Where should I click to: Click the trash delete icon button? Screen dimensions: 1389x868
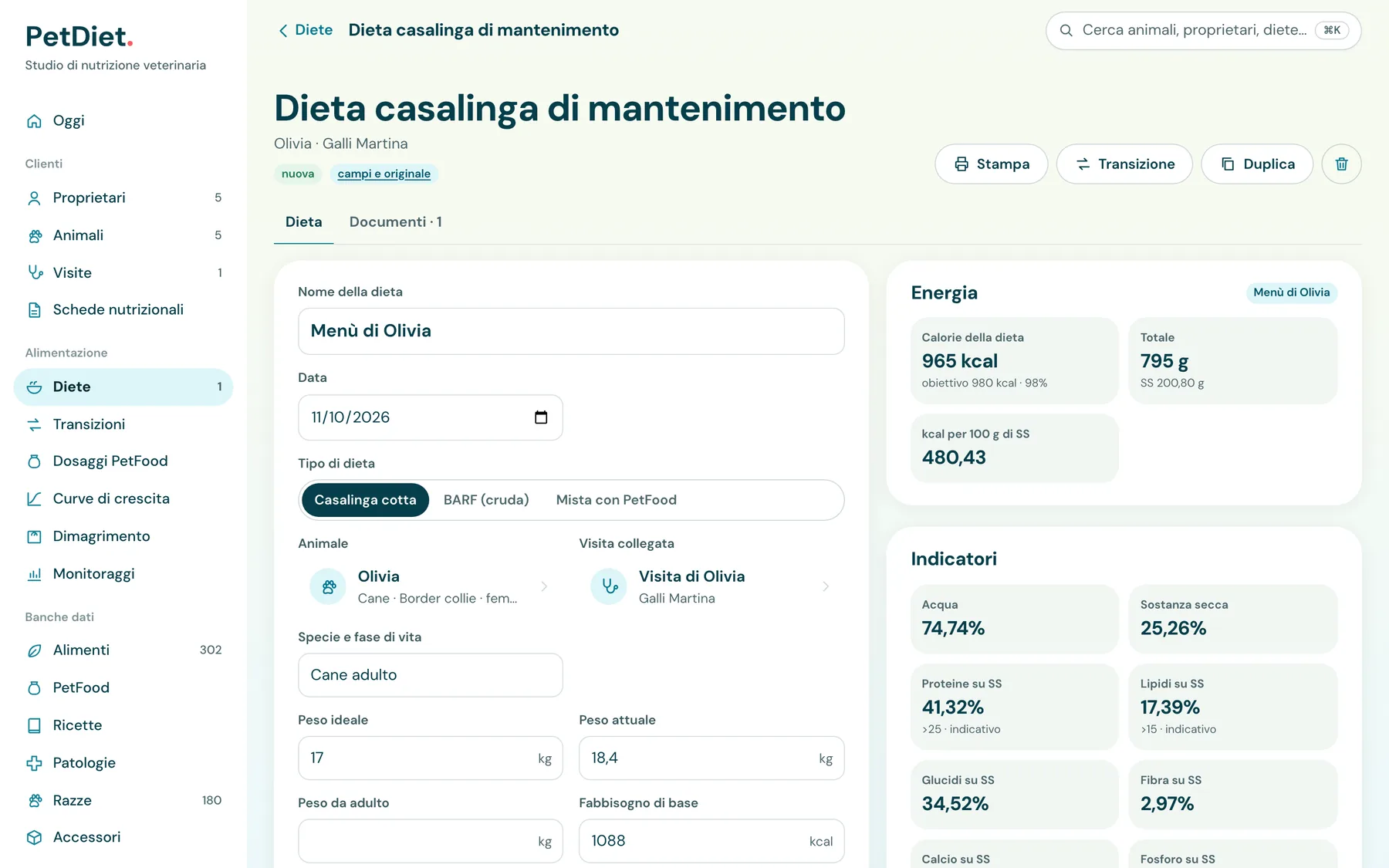[x=1341, y=164]
